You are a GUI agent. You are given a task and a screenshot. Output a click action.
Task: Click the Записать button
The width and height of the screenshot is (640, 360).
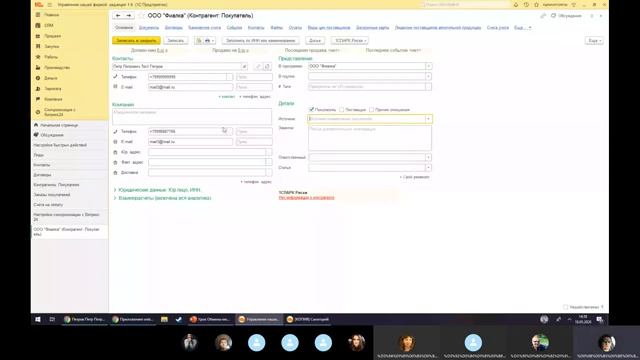pyautogui.click(x=176, y=40)
